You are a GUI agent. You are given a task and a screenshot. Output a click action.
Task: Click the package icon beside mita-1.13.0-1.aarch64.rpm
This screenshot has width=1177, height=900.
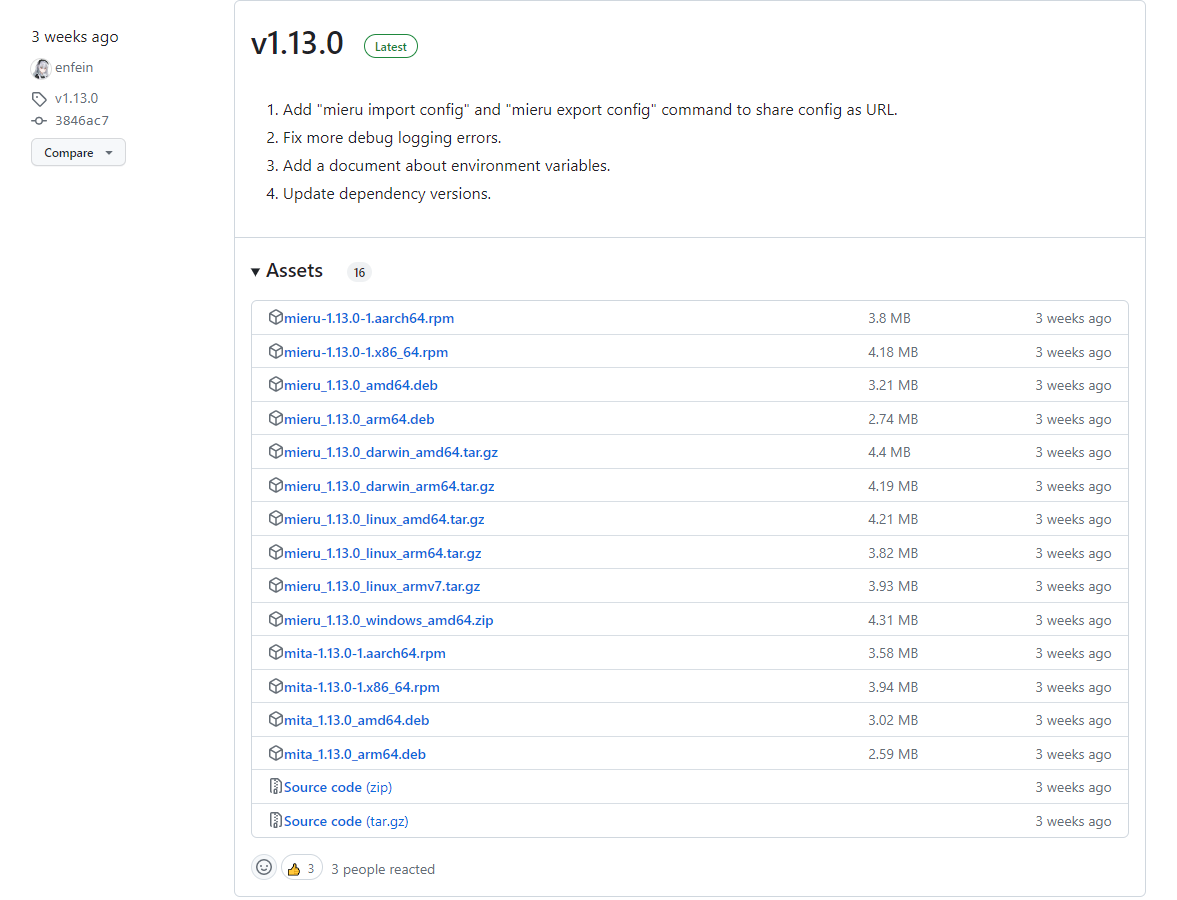click(x=275, y=652)
